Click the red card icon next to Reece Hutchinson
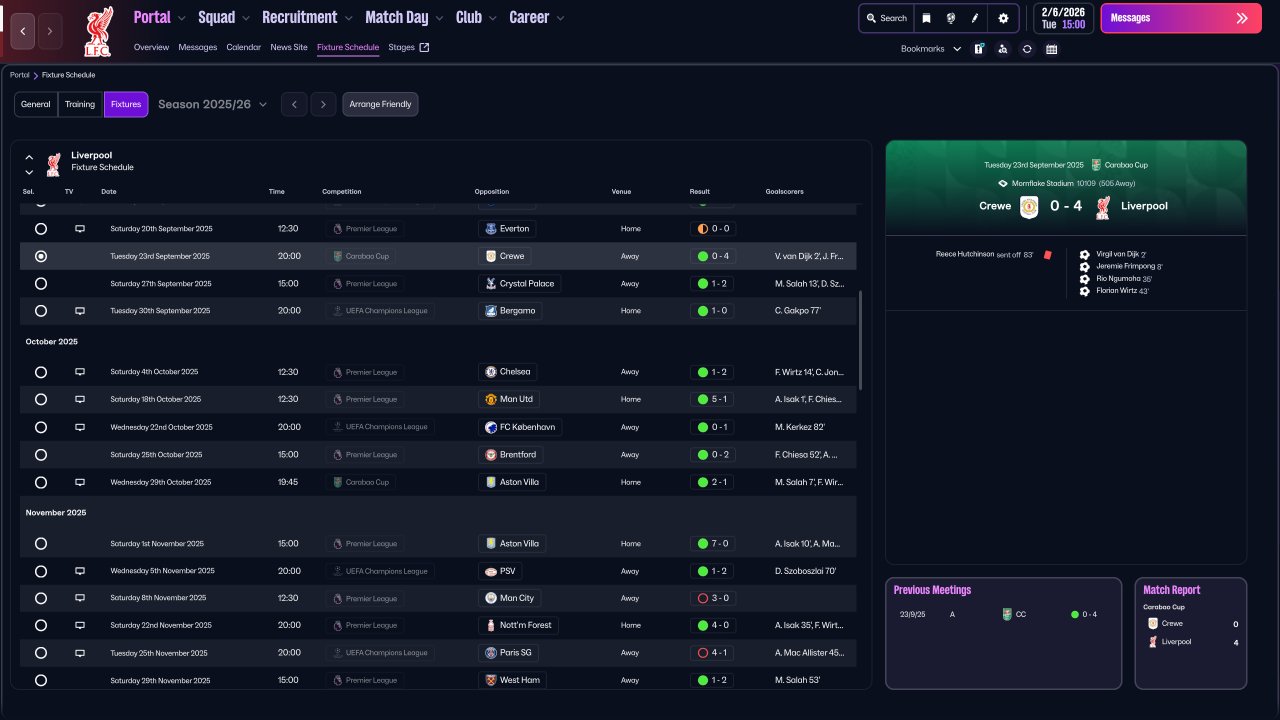 (1048, 255)
